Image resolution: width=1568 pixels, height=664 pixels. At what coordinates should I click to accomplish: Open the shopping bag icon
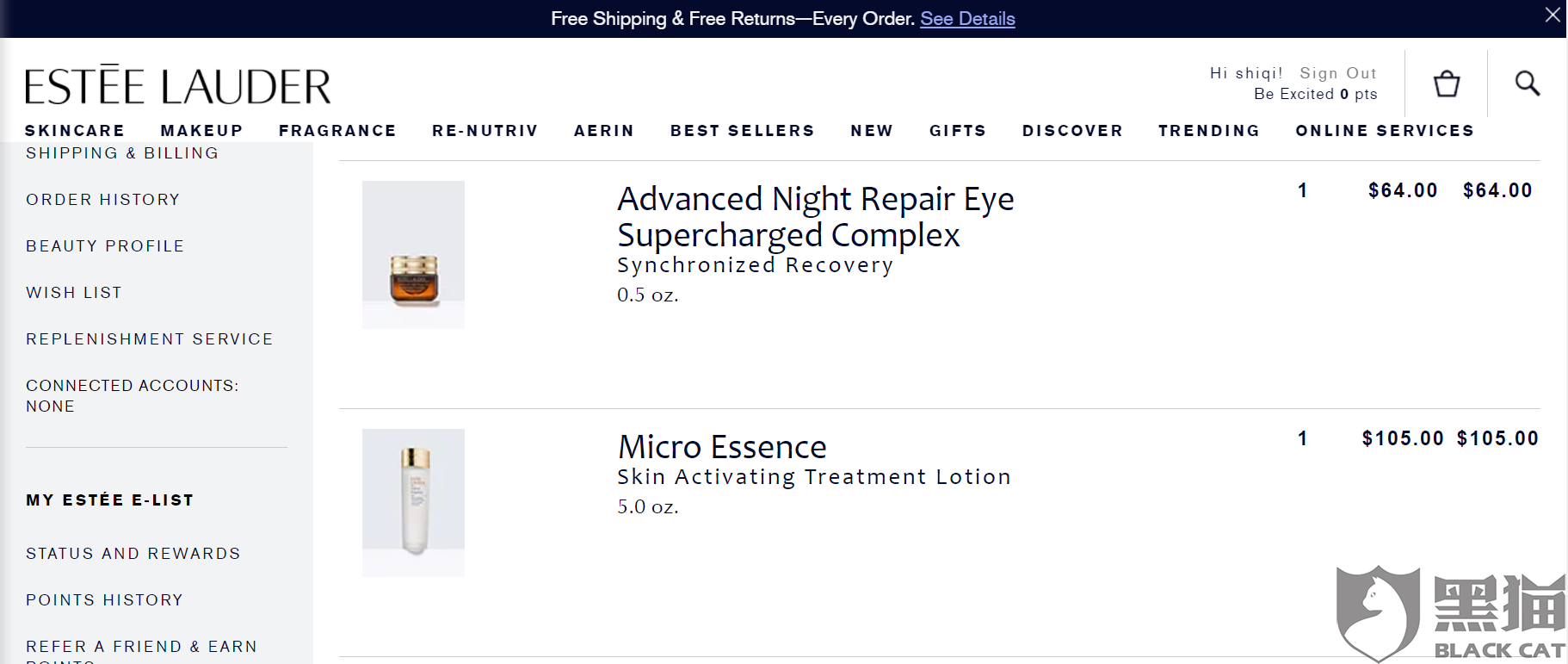(1447, 84)
